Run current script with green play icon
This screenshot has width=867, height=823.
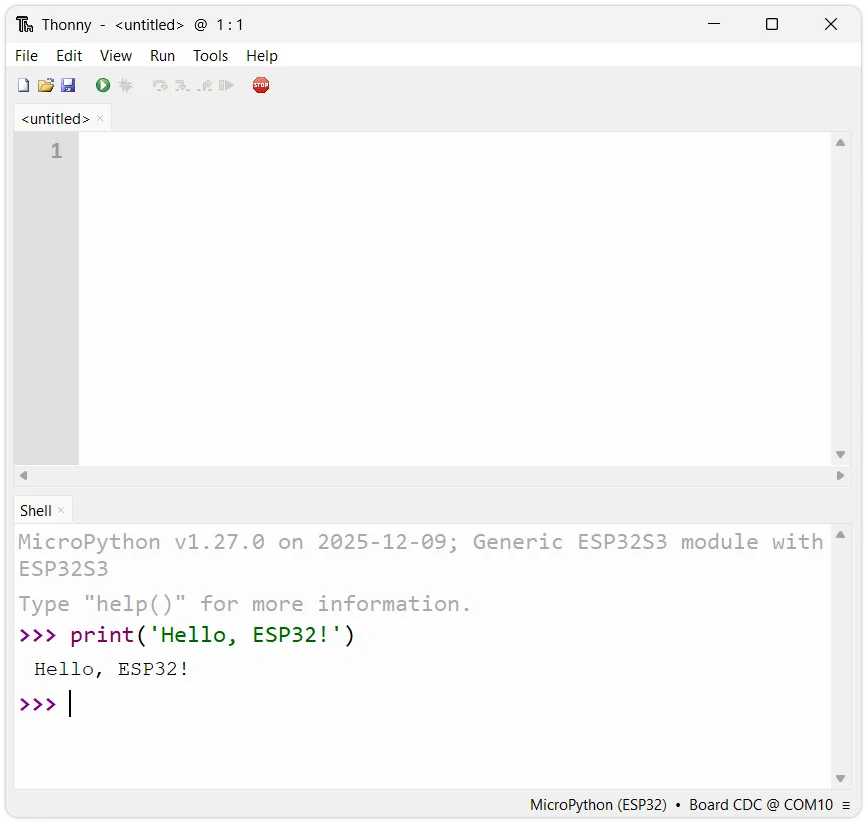[103, 86]
